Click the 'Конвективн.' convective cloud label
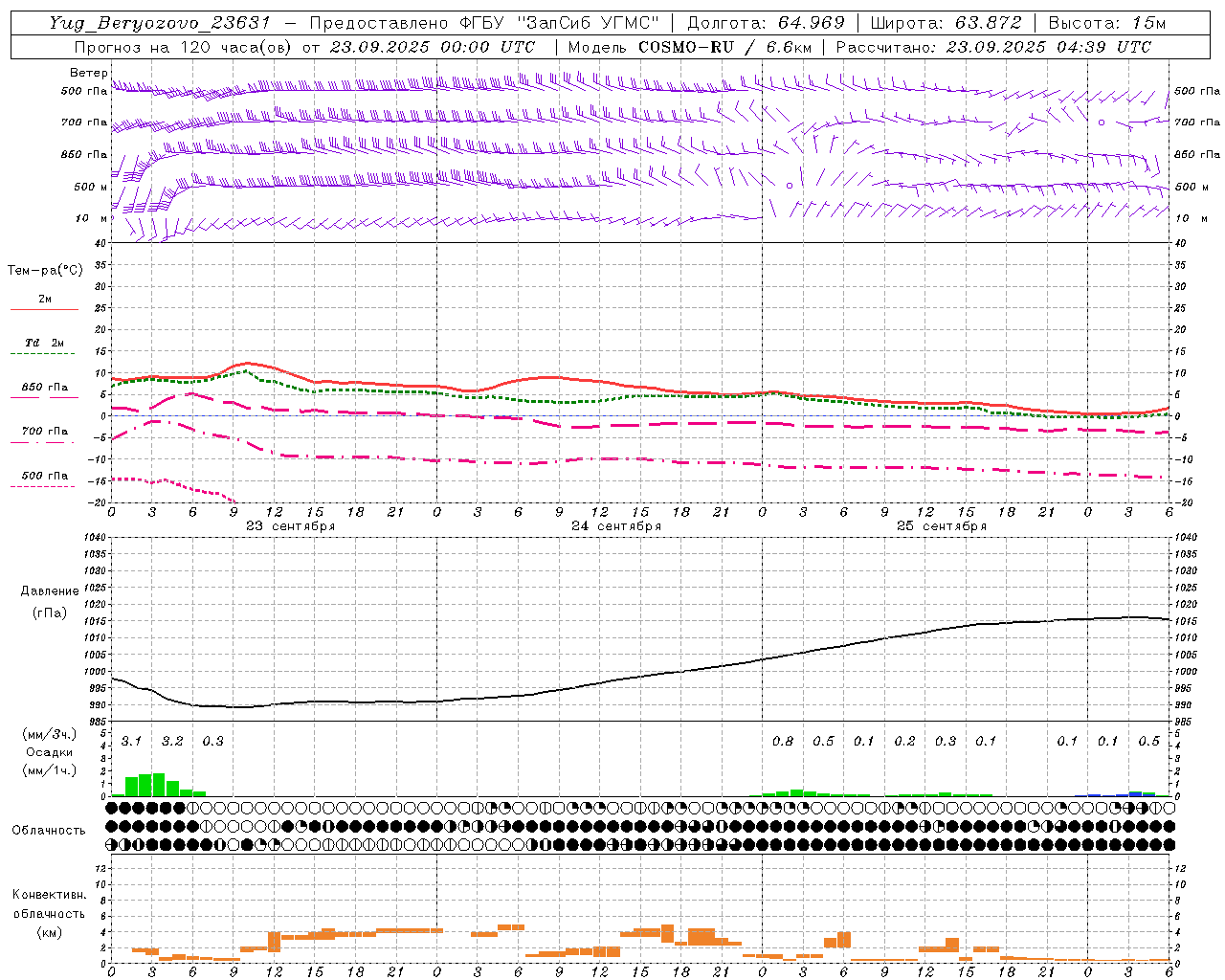 pyautogui.click(x=49, y=895)
